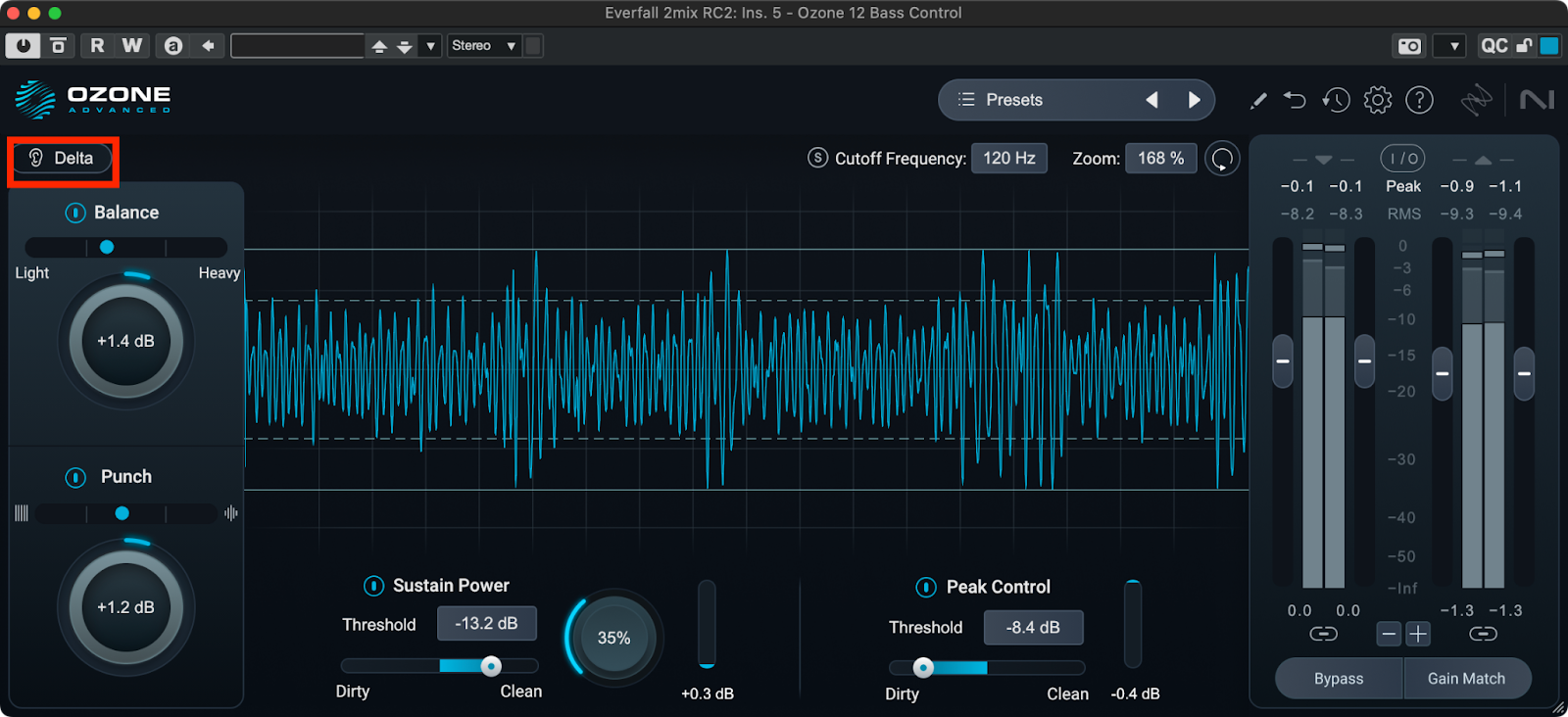Solo the cutoff frequency band
Image resolution: width=1568 pixels, height=717 pixels.
tap(817, 158)
